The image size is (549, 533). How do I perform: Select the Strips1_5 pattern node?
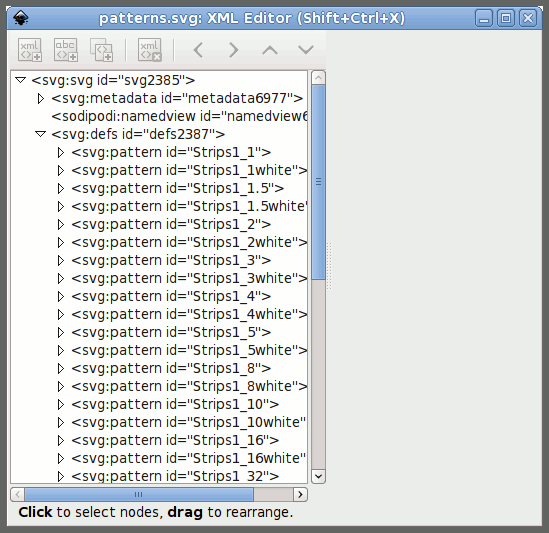click(x=171, y=332)
